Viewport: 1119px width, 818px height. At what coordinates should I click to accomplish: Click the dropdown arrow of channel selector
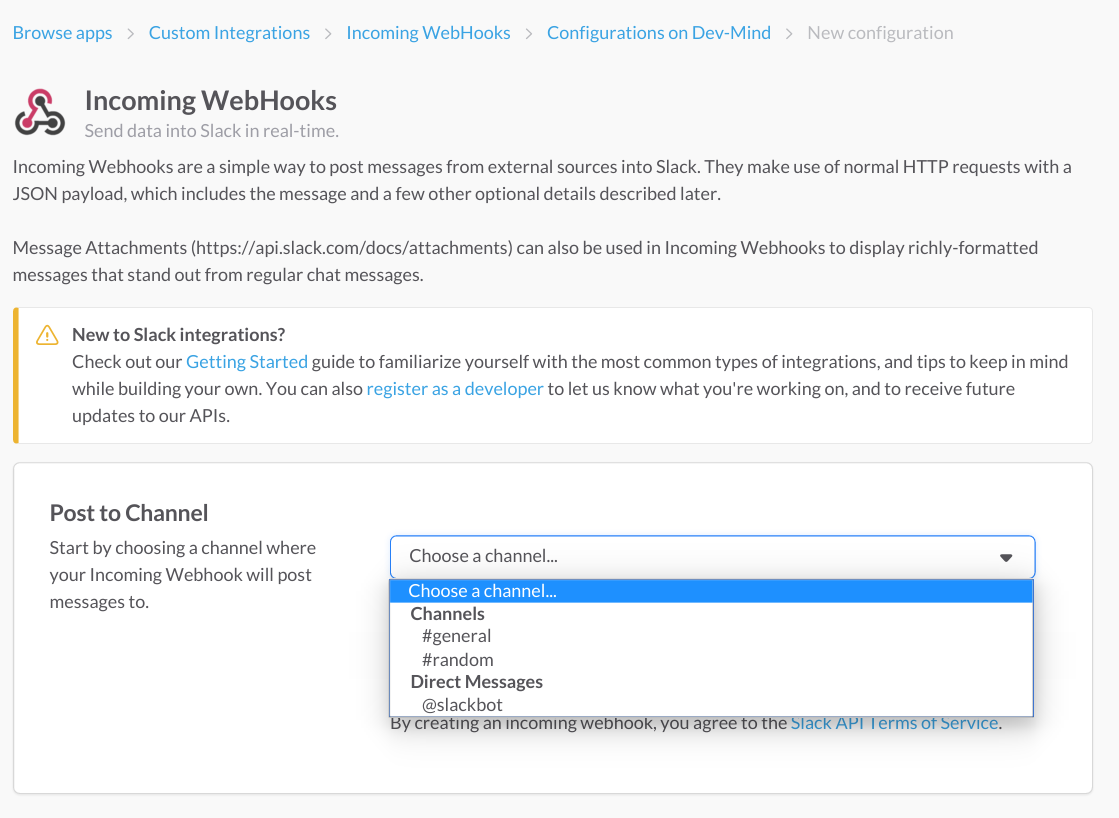[x=1006, y=557]
